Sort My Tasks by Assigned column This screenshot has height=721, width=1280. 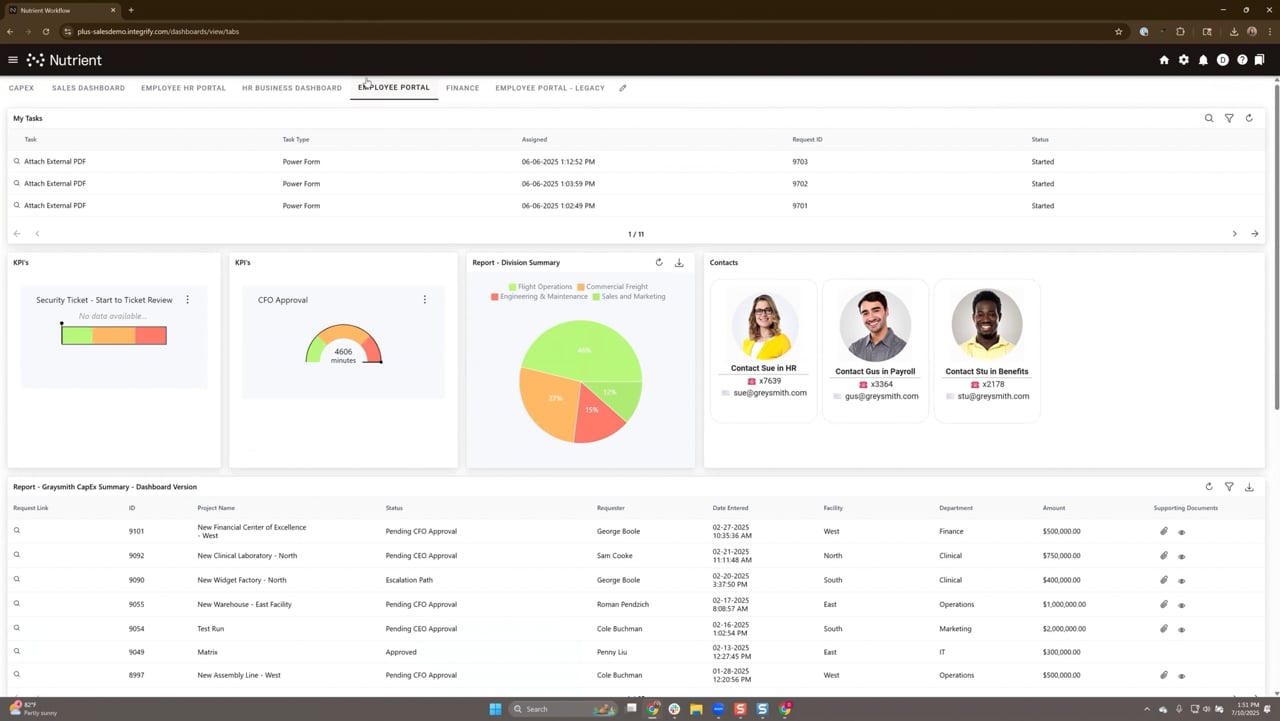534,140
